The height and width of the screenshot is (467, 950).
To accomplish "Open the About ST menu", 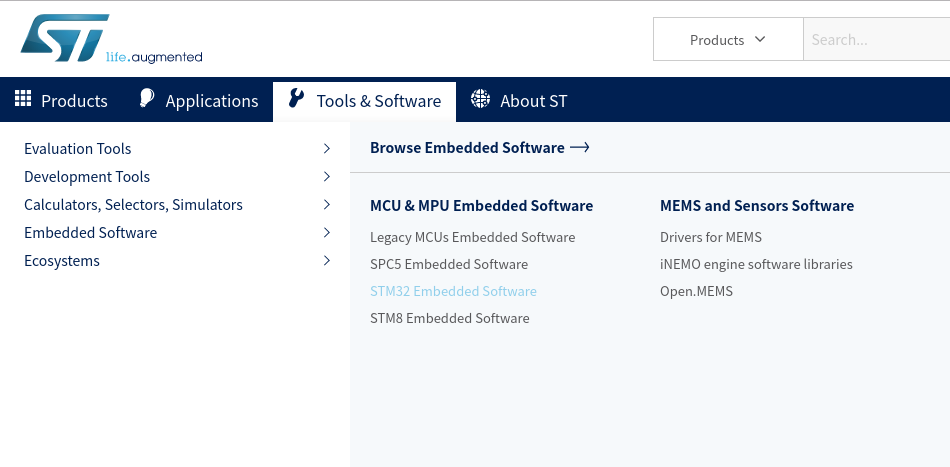I will pyautogui.click(x=519, y=99).
